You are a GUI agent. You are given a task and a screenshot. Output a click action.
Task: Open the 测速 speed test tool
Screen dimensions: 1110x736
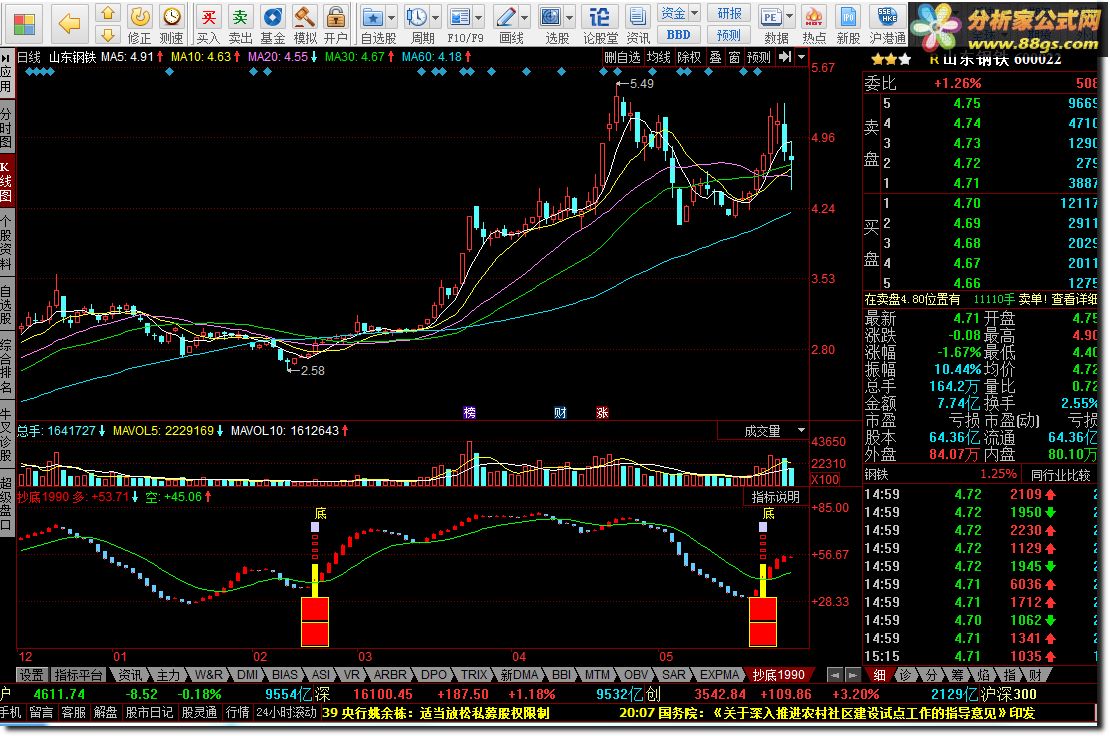[171, 25]
